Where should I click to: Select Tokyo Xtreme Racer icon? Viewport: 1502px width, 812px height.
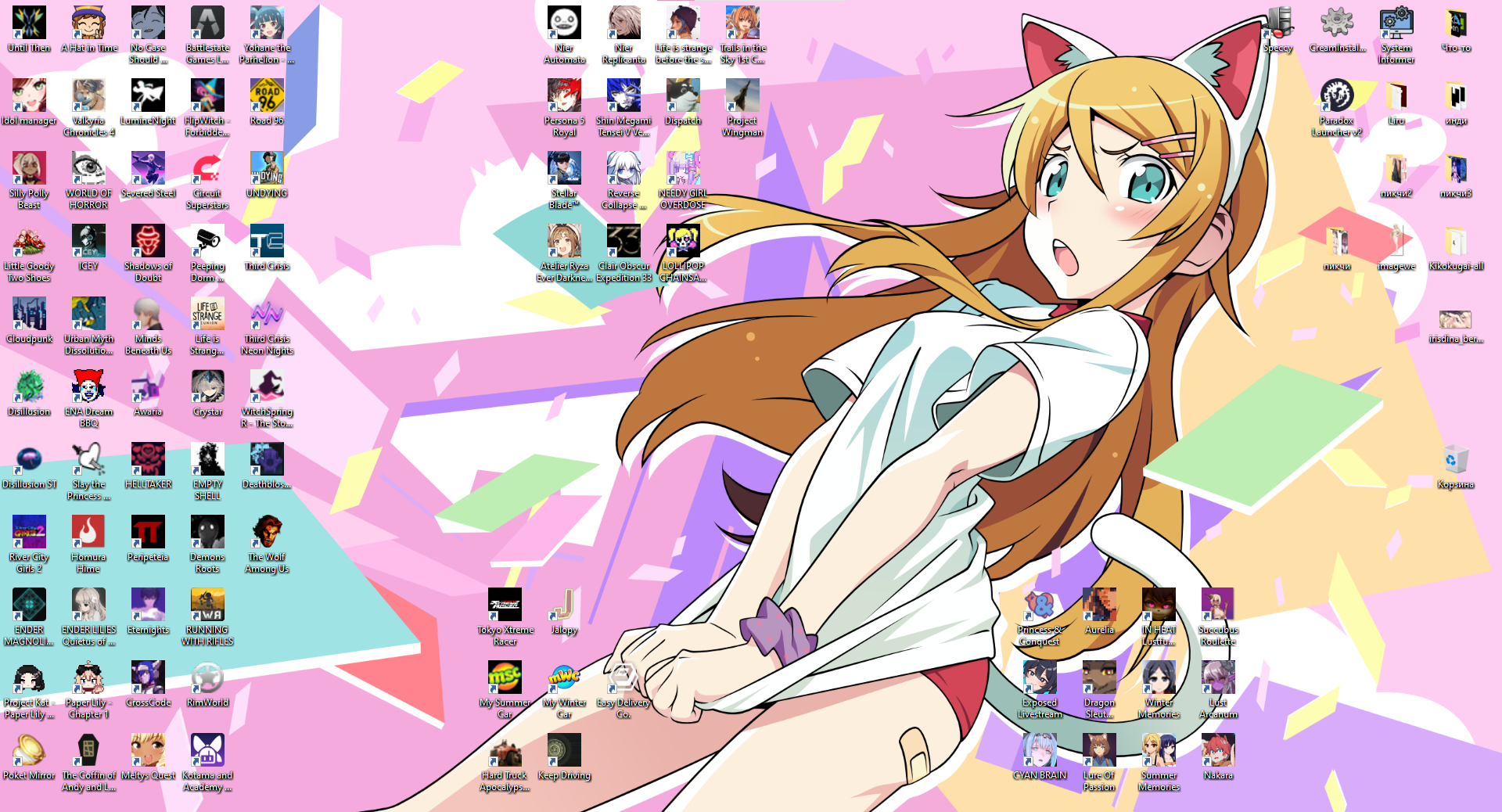pos(505,617)
